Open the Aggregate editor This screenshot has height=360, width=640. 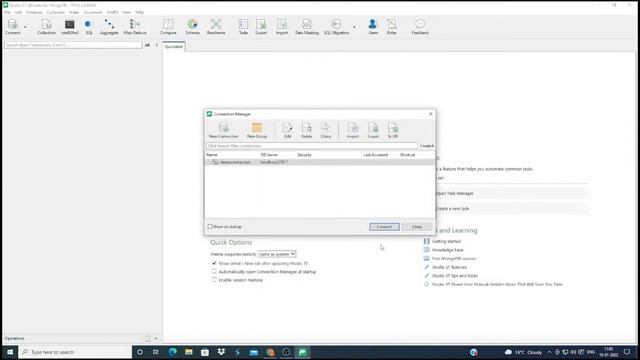[109, 27]
